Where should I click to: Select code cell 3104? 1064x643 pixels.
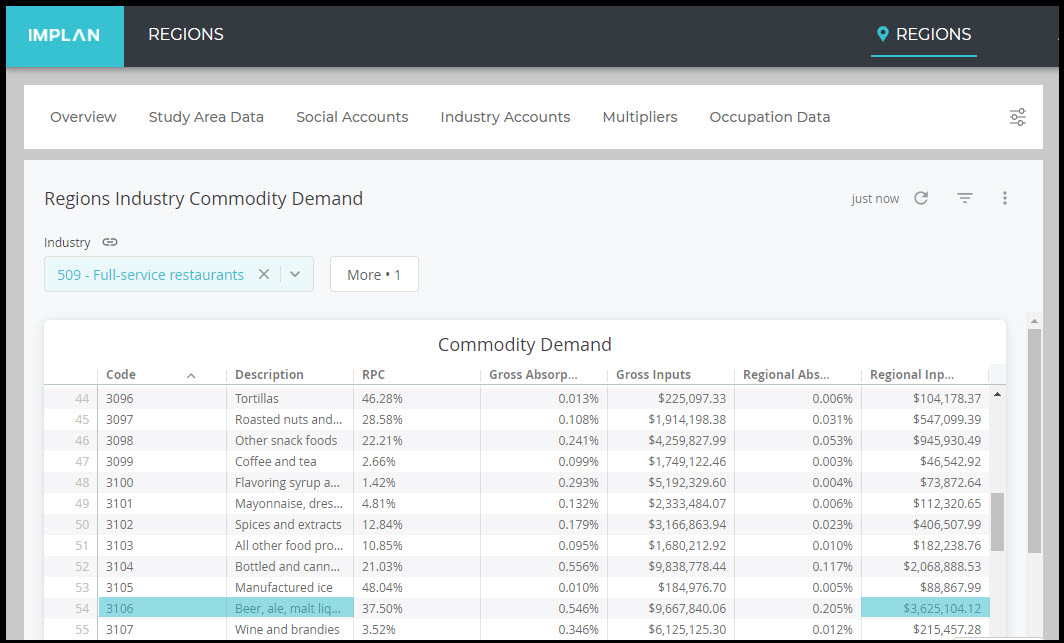coord(162,566)
